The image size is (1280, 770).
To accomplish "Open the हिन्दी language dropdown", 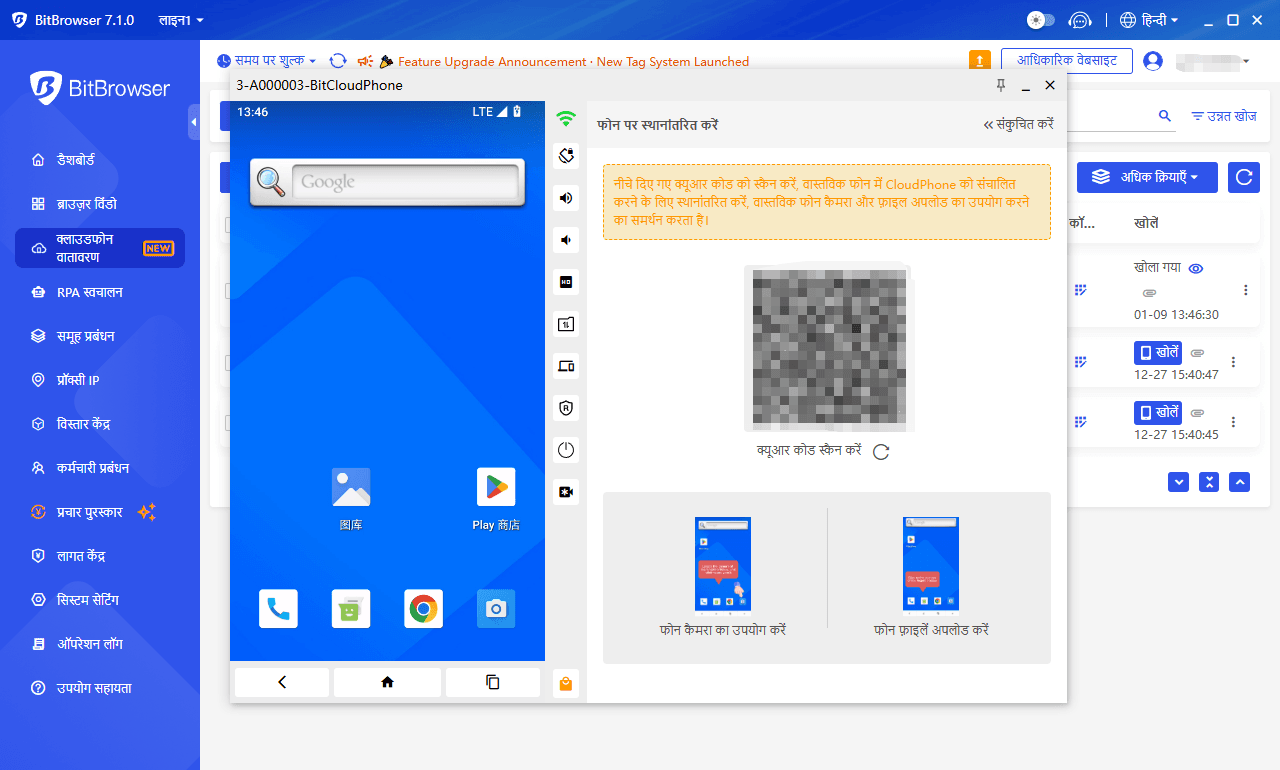I will [x=1149, y=20].
